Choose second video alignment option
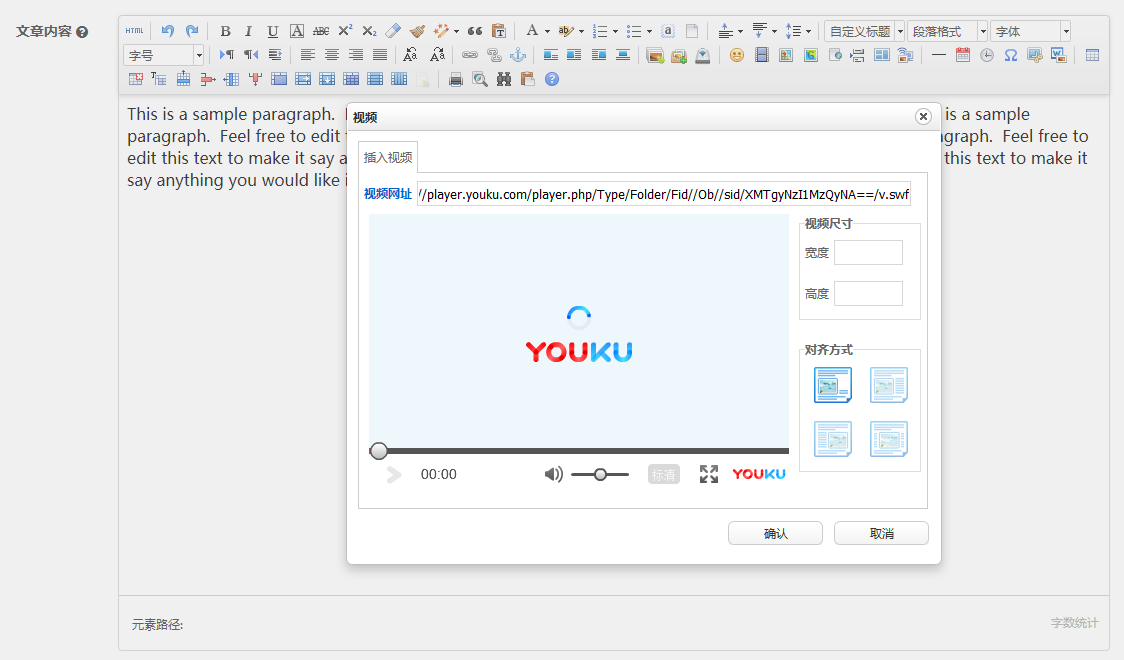 coord(889,385)
